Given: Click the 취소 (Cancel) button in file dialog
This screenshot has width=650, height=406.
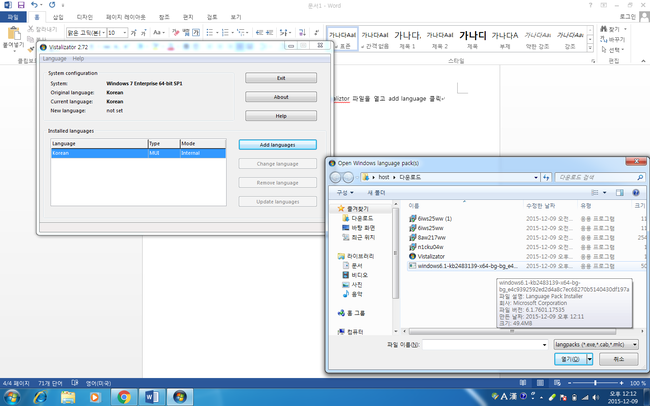Looking at the screenshot, I should [618, 359].
